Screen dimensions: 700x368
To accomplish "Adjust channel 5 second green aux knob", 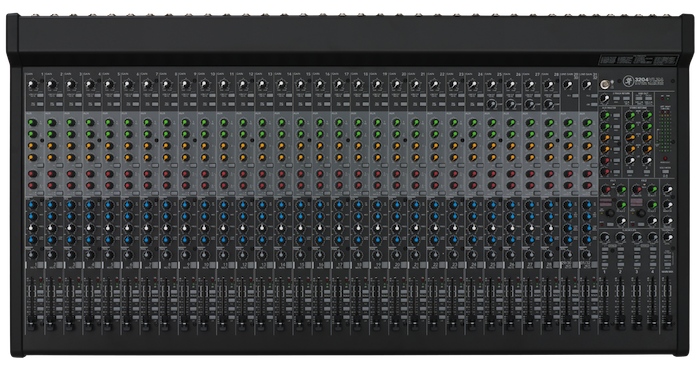I will coord(109,134).
